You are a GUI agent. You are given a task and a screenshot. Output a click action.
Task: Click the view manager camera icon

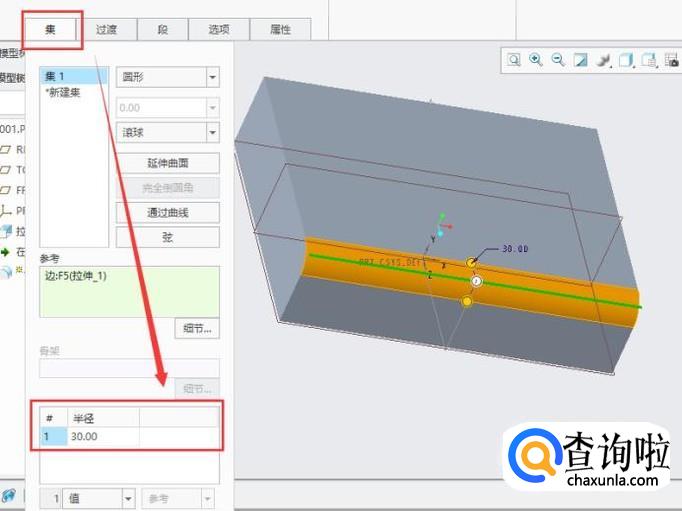click(x=672, y=60)
